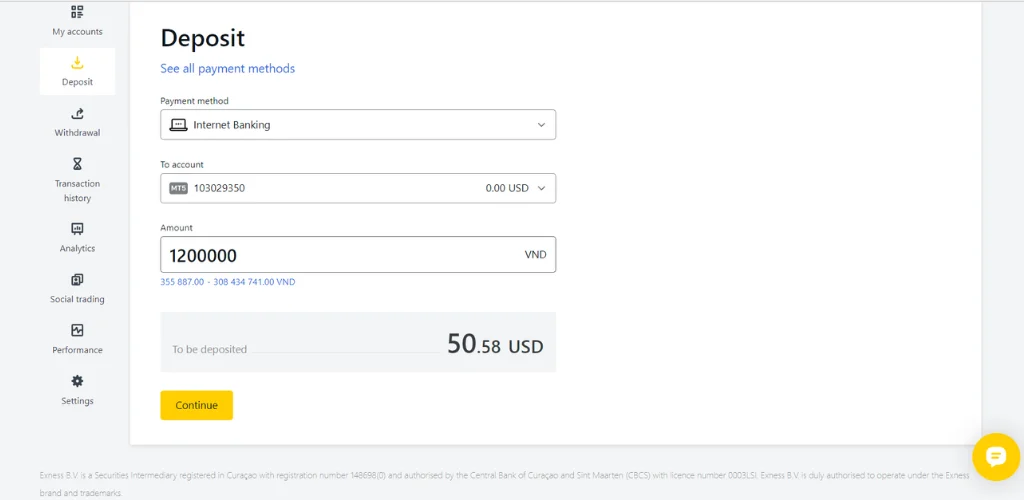
Task: Click the deposit limits range text
Action: pos(227,282)
